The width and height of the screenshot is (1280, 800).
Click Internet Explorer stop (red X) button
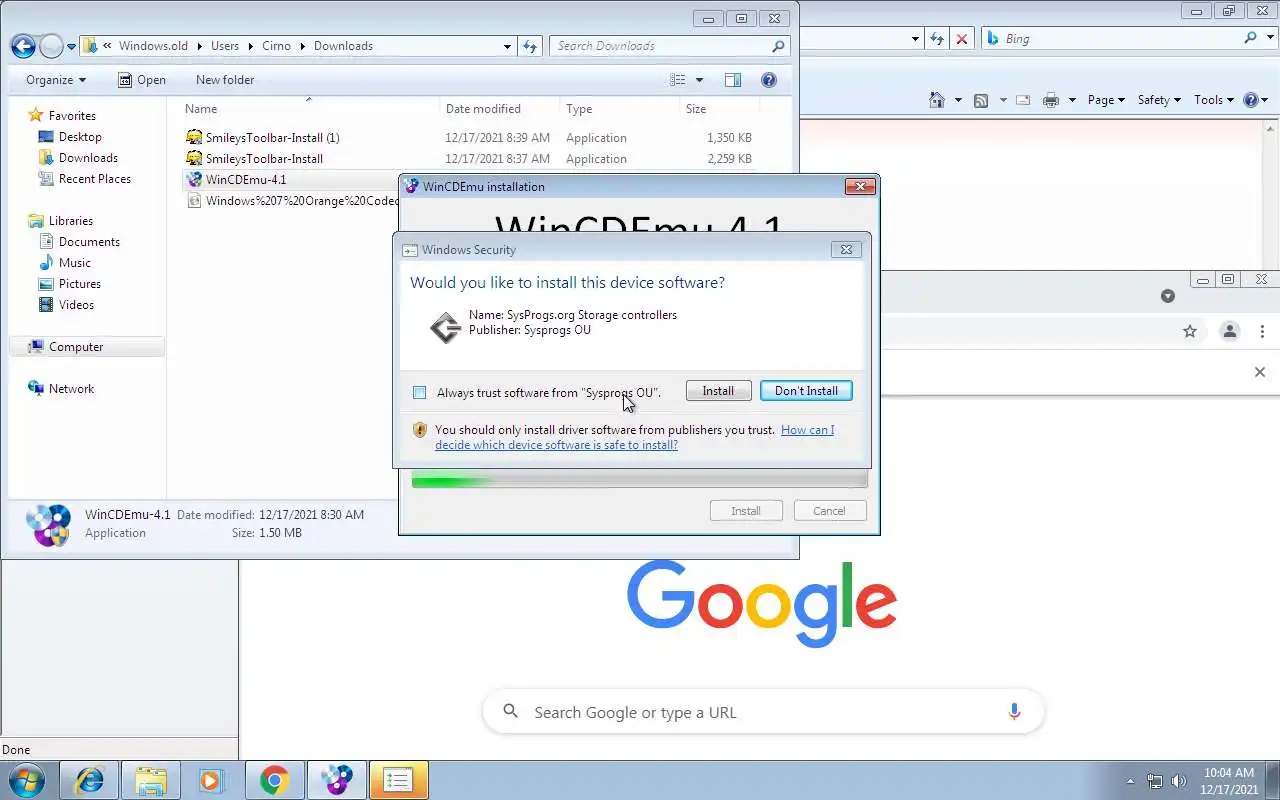[962, 39]
